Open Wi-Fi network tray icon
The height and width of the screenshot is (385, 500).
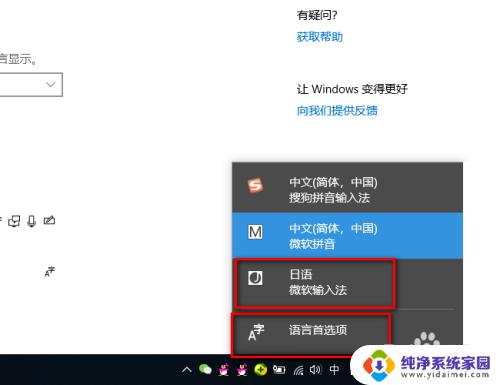coord(298,370)
